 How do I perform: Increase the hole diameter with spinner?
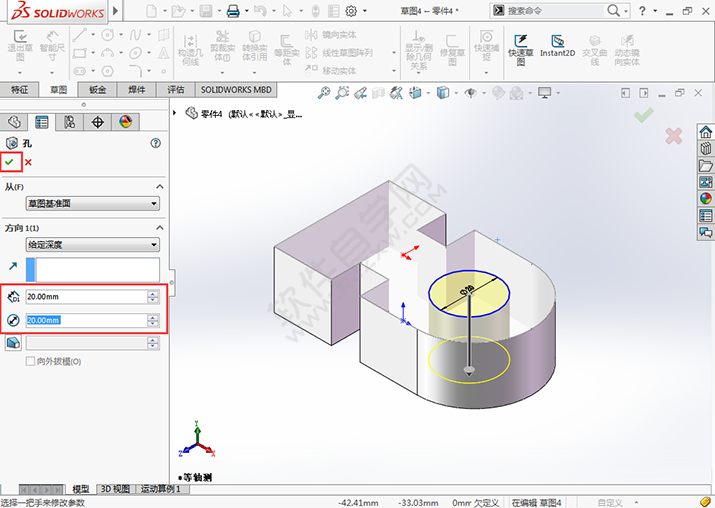click(x=153, y=317)
